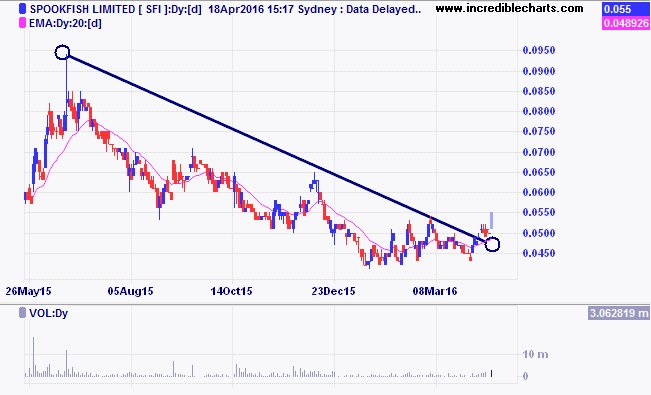The image size is (651, 395).
Task: Click the VOL:Dy volume panel label
Action: pos(49,313)
